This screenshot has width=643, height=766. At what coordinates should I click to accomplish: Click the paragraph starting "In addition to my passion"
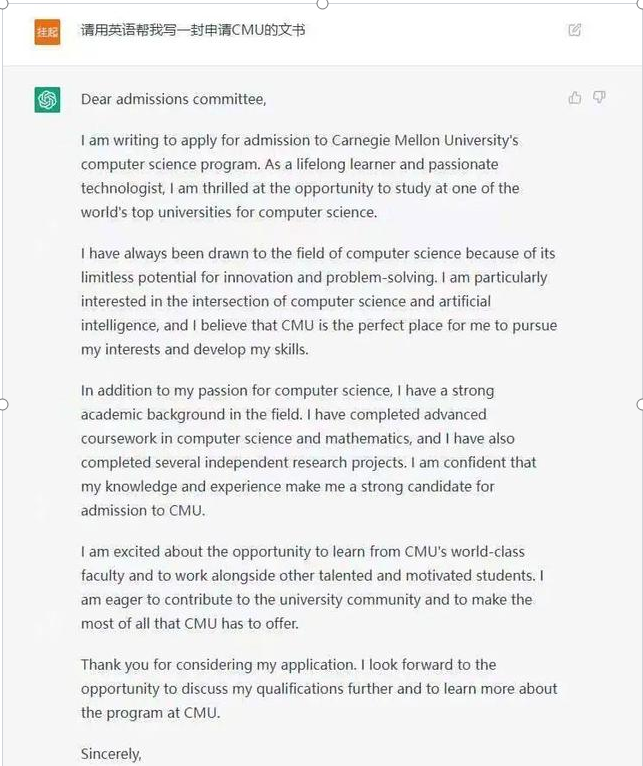(x=308, y=450)
